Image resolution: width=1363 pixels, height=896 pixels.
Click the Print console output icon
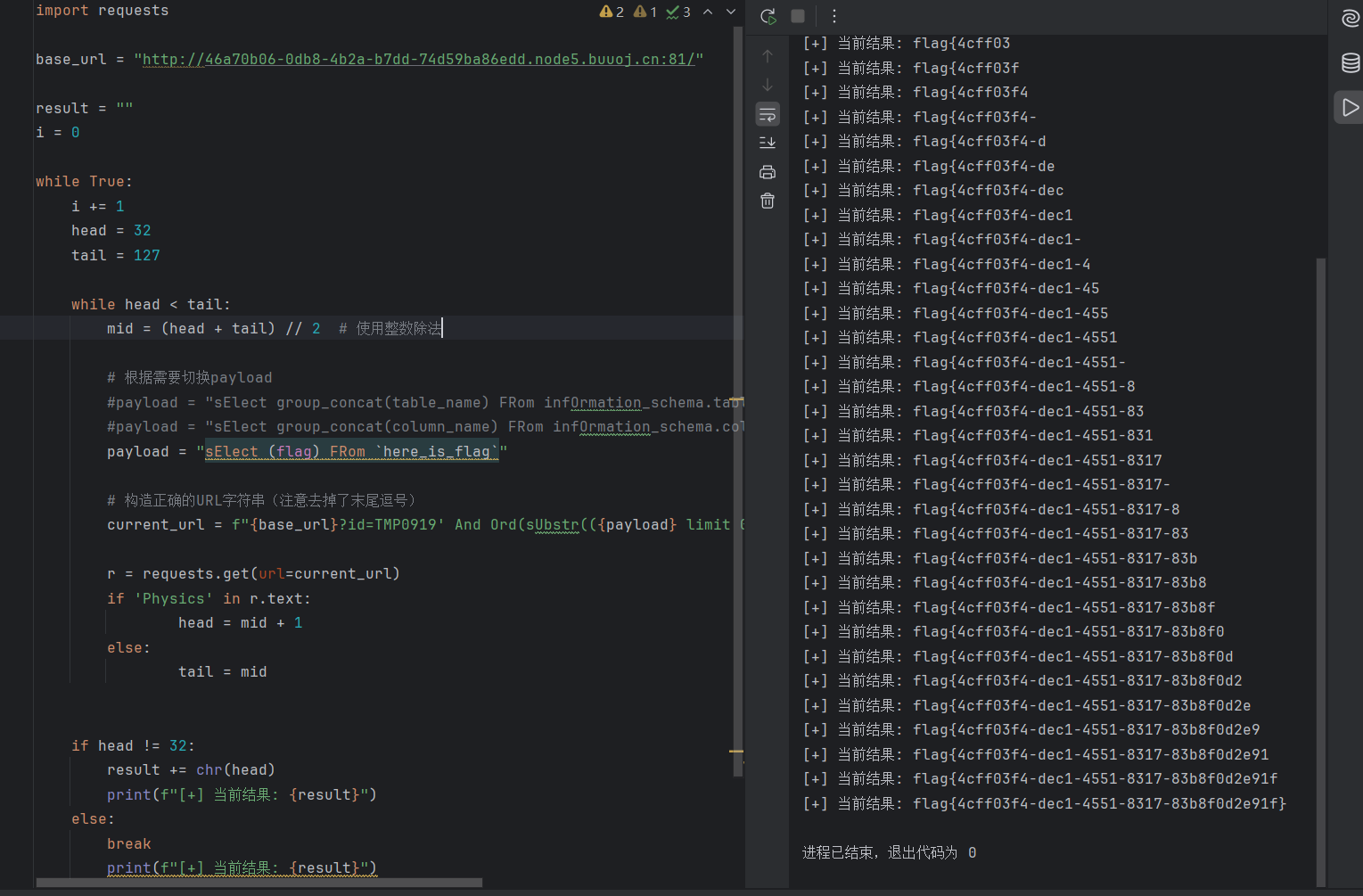pos(768,172)
